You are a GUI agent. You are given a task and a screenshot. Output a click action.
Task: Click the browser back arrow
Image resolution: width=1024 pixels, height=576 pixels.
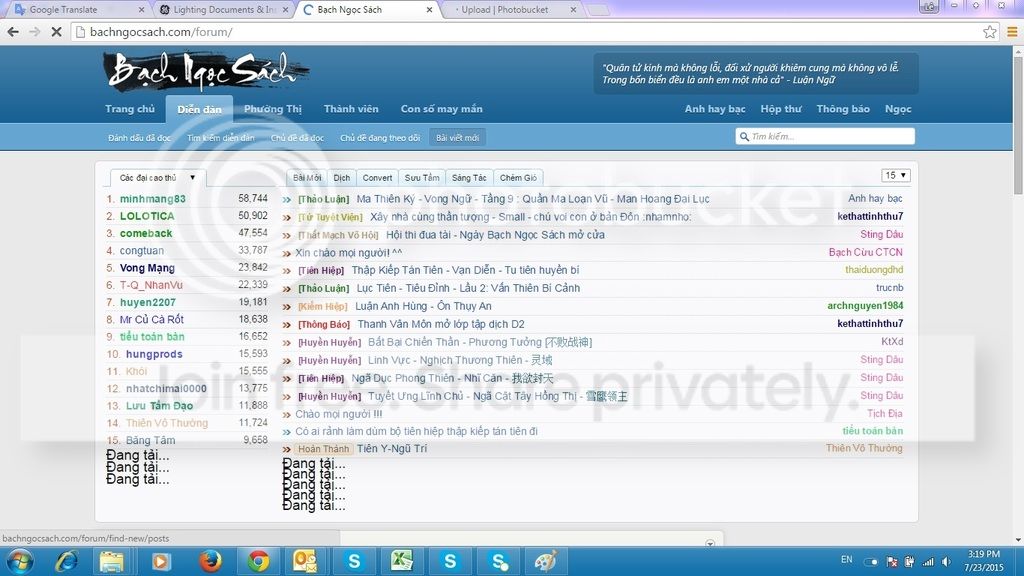13,32
